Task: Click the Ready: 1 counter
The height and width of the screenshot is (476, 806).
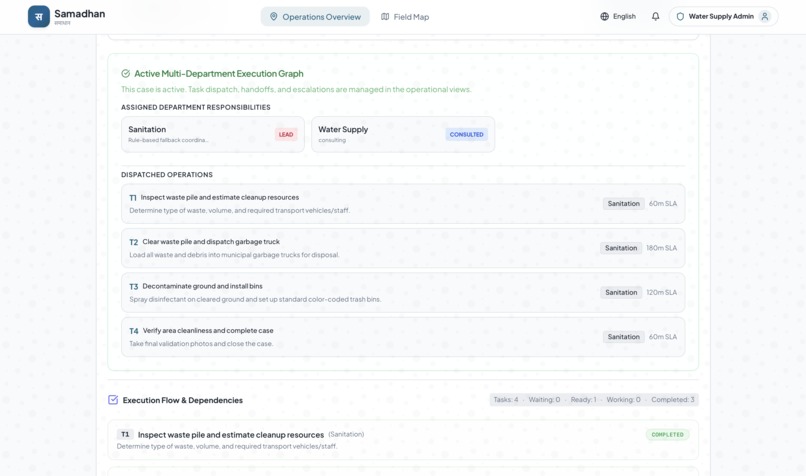Action: [583, 399]
